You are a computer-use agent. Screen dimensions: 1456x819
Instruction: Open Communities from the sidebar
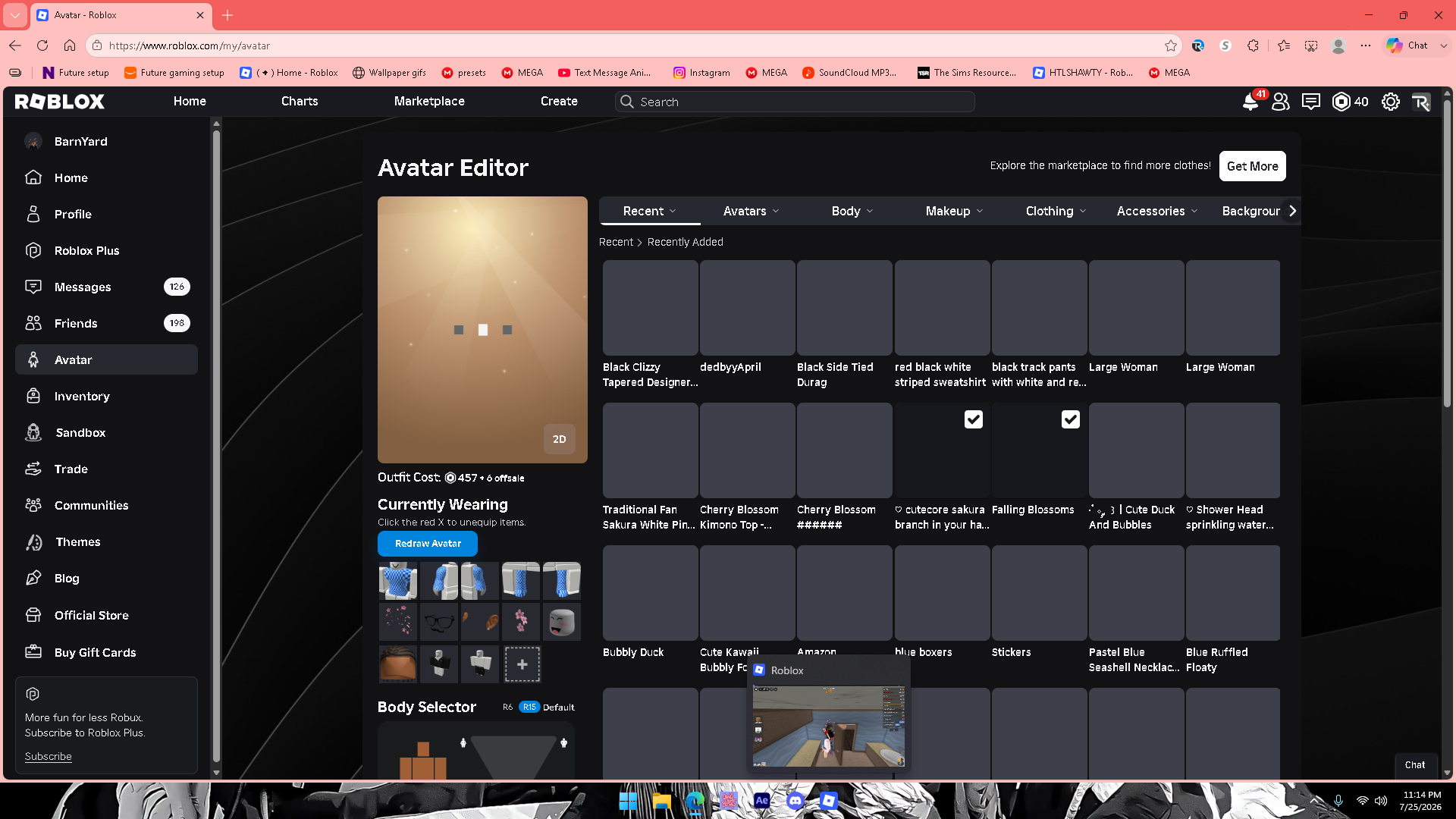point(106,505)
